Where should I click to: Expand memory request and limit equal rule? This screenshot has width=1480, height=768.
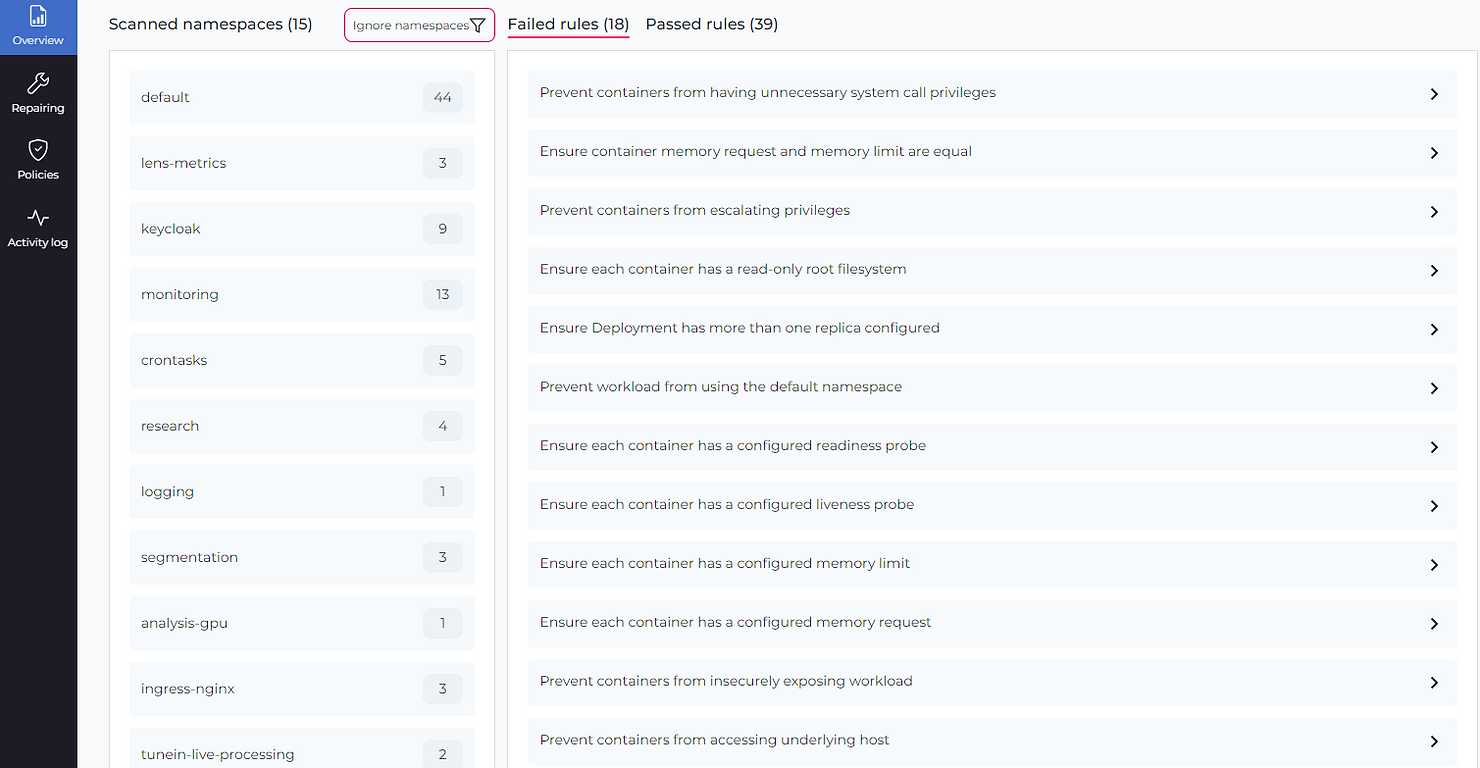click(x=1434, y=152)
